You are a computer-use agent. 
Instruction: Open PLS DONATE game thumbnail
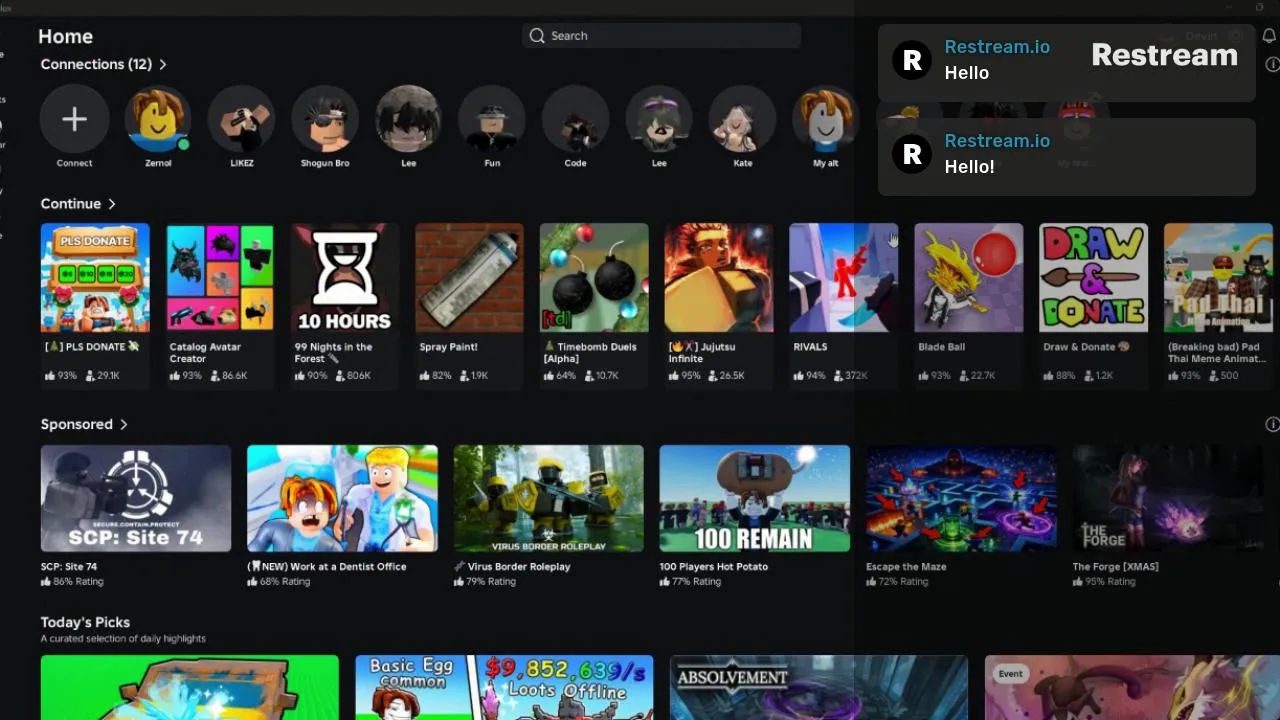coord(95,277)
